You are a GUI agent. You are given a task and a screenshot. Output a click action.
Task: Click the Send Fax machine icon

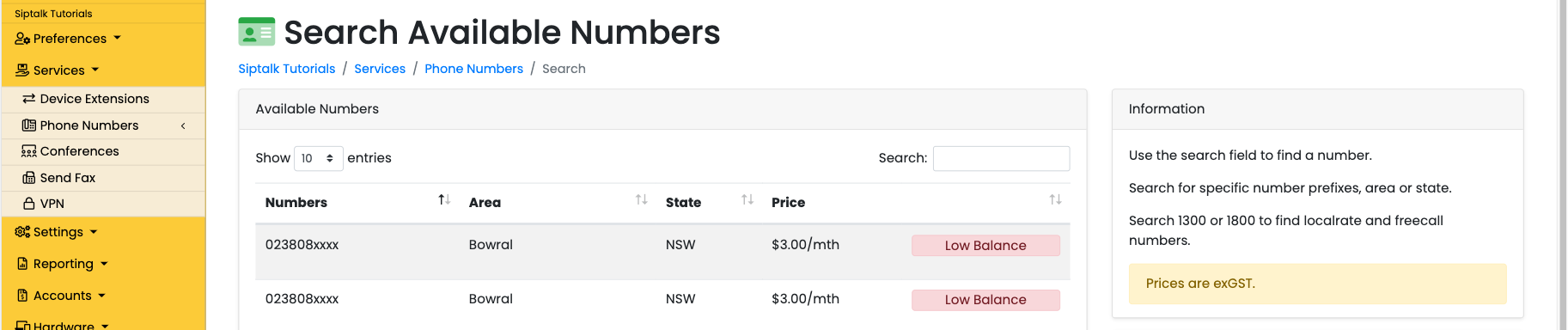(29, 178)
